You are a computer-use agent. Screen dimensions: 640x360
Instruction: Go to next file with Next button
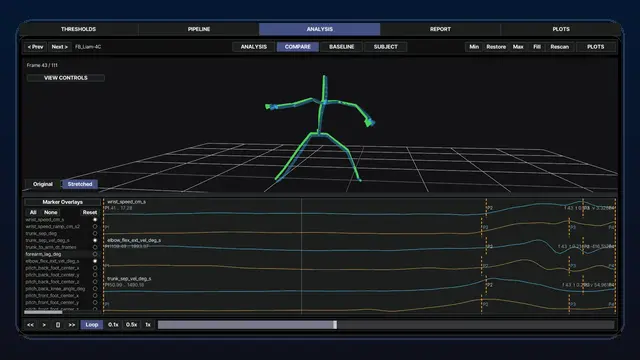click(60, 47)
